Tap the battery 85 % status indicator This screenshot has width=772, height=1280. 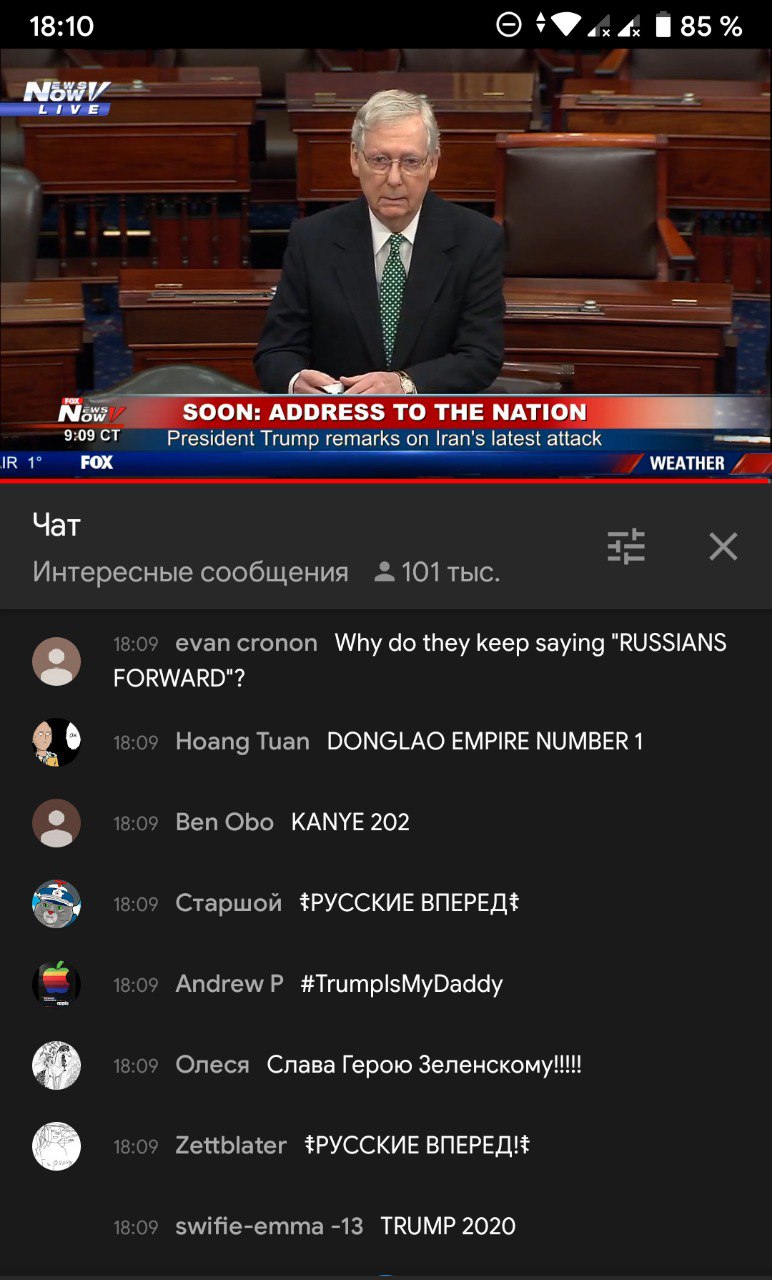click(698, 26)
